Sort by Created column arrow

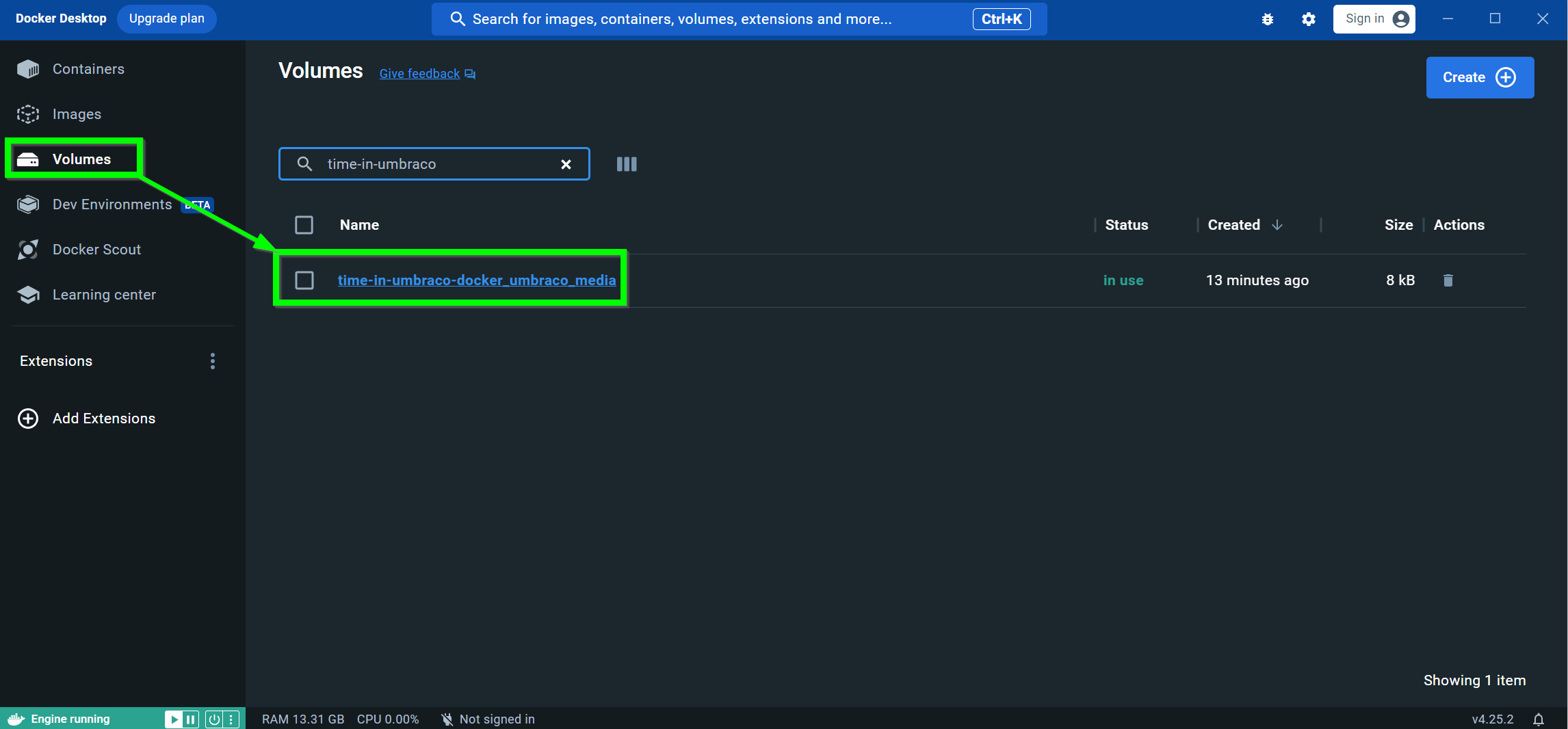point(1277,225)
